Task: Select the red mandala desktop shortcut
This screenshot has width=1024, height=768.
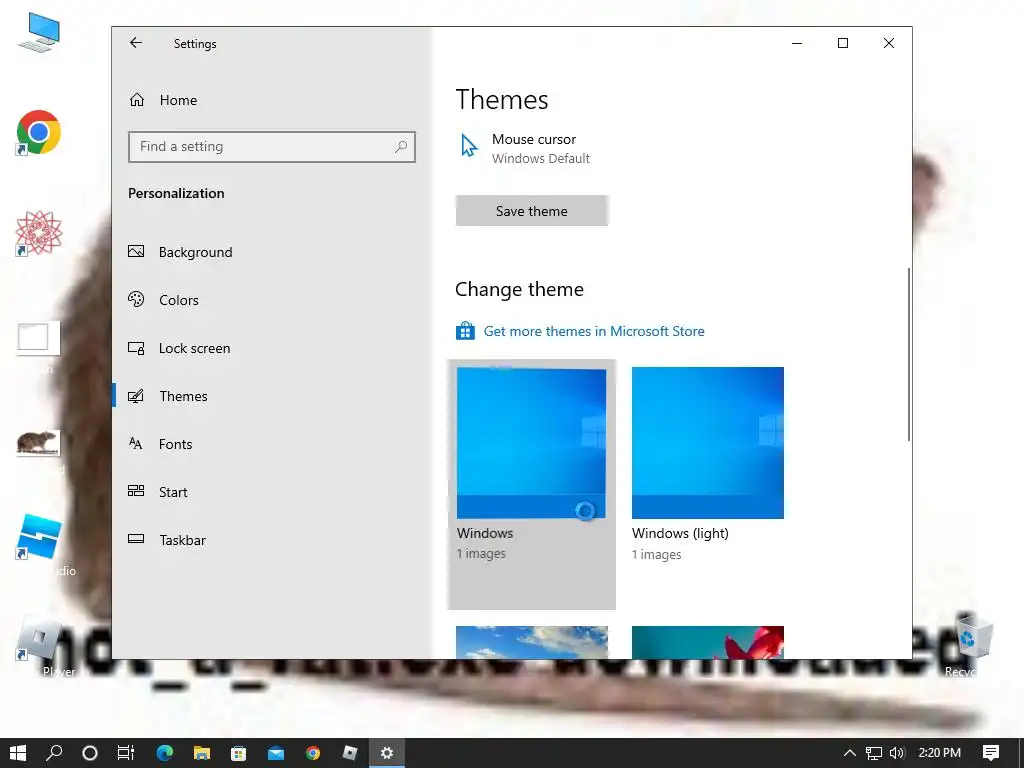Action: (39, 233)
